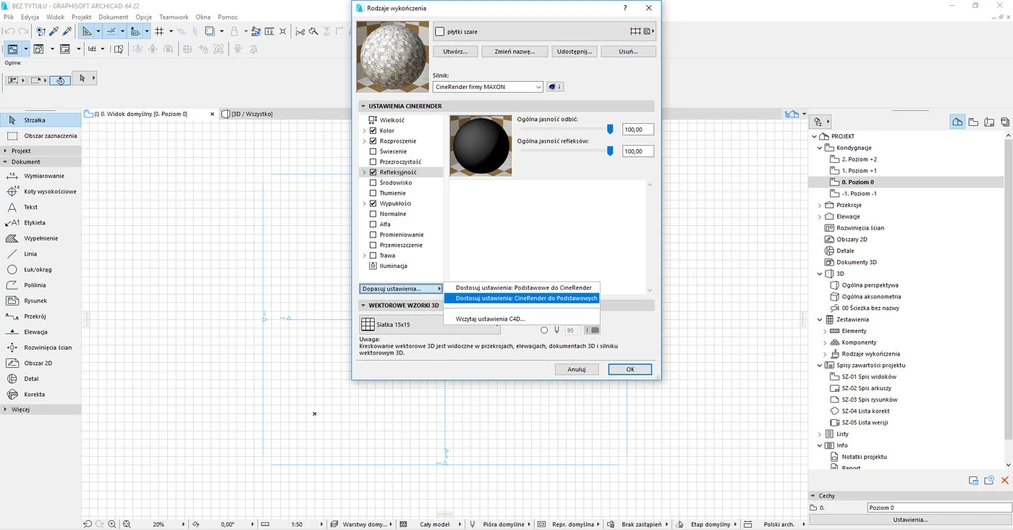Click the Ogólna jasność odbić slider handle
The width and height of the screenshot is (1013, 530).
tap(610, 129)
